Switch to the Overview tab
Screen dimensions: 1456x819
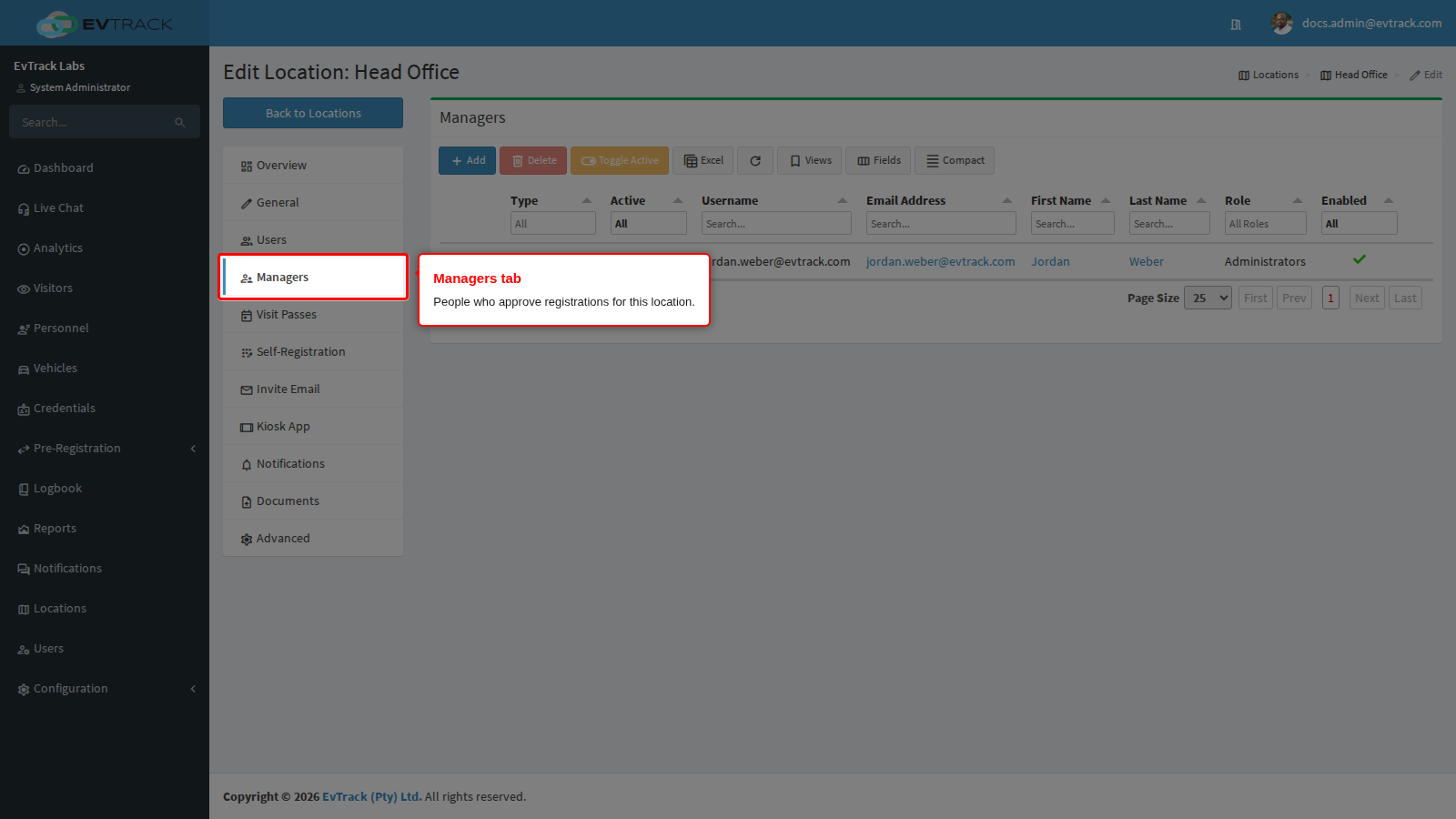(x=313, y=166)
